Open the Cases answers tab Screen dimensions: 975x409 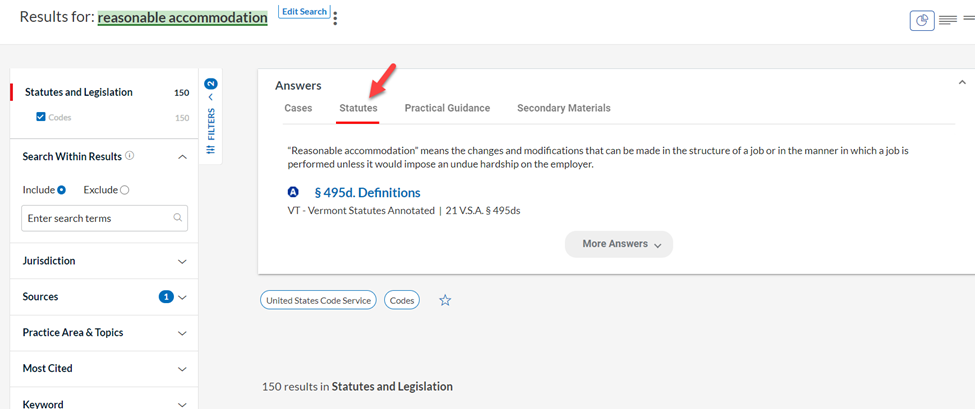point(298,108)
